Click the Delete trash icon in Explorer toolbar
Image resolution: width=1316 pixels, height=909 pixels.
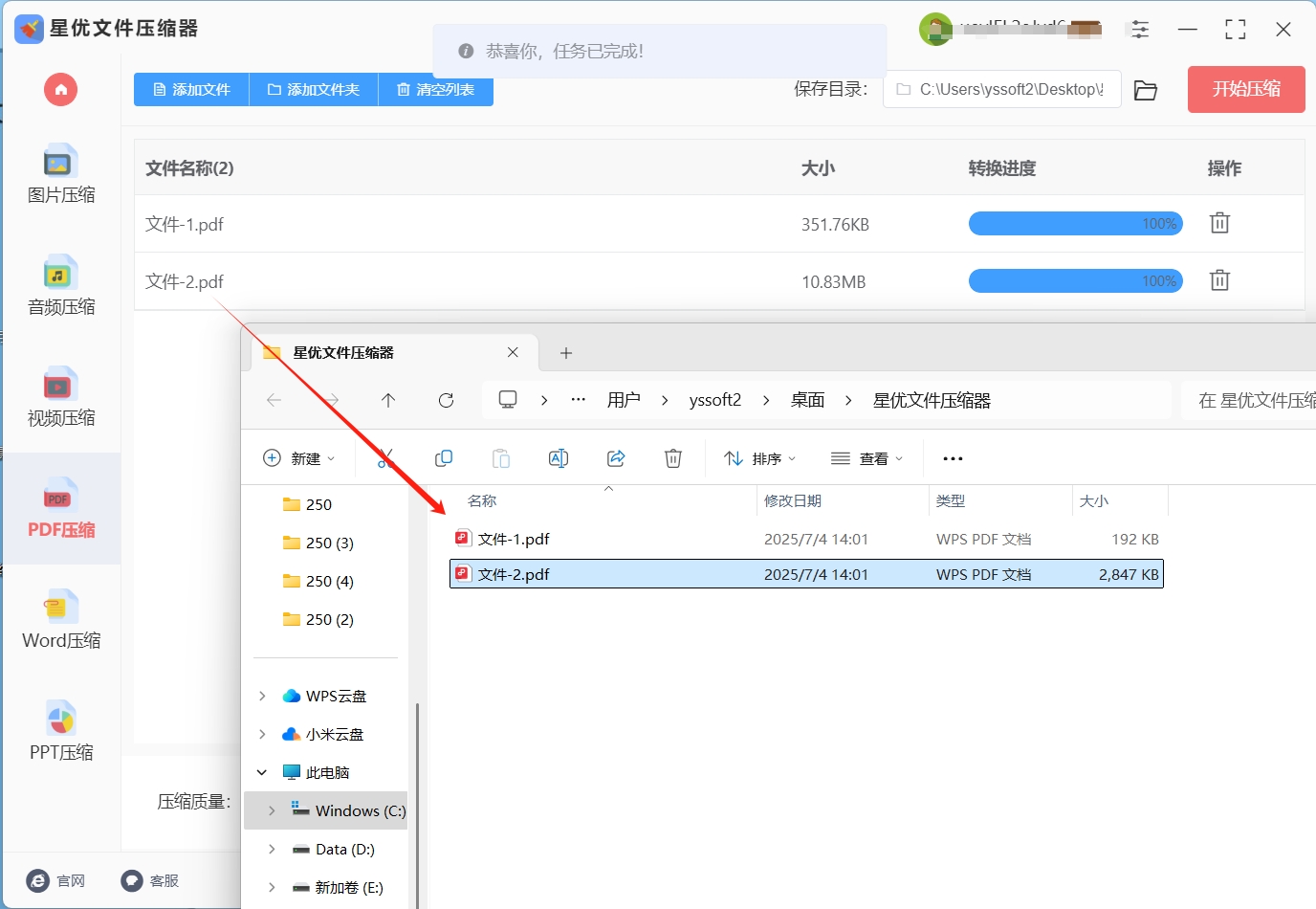coord(673,458)
